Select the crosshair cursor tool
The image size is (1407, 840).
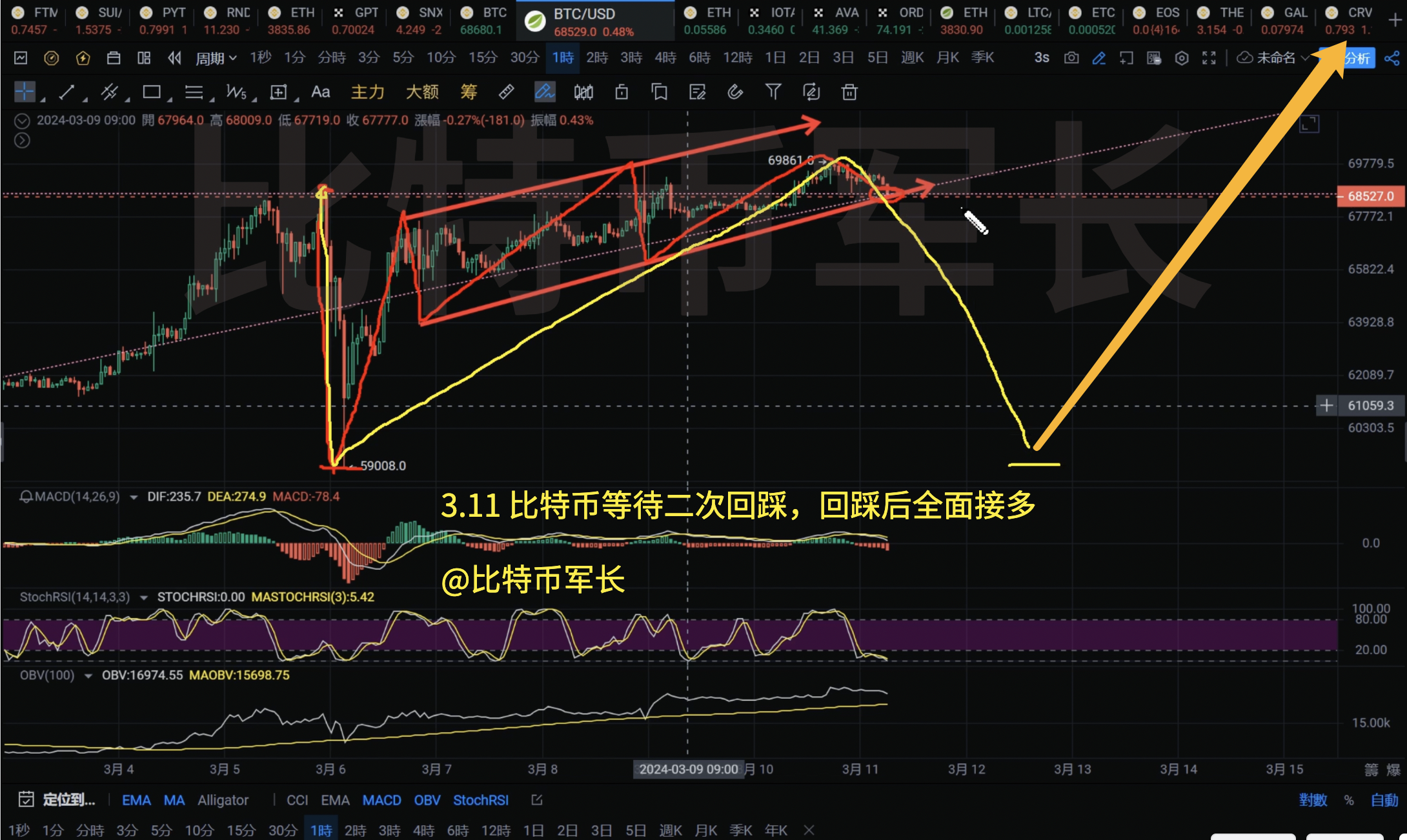click(x=25, y=92)
